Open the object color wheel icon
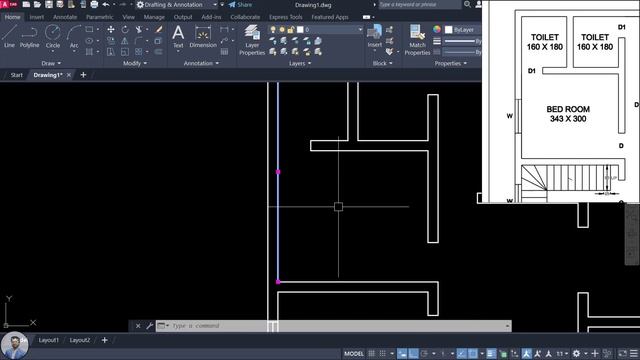This screenshot has height=360, width=640. [437, 29]
